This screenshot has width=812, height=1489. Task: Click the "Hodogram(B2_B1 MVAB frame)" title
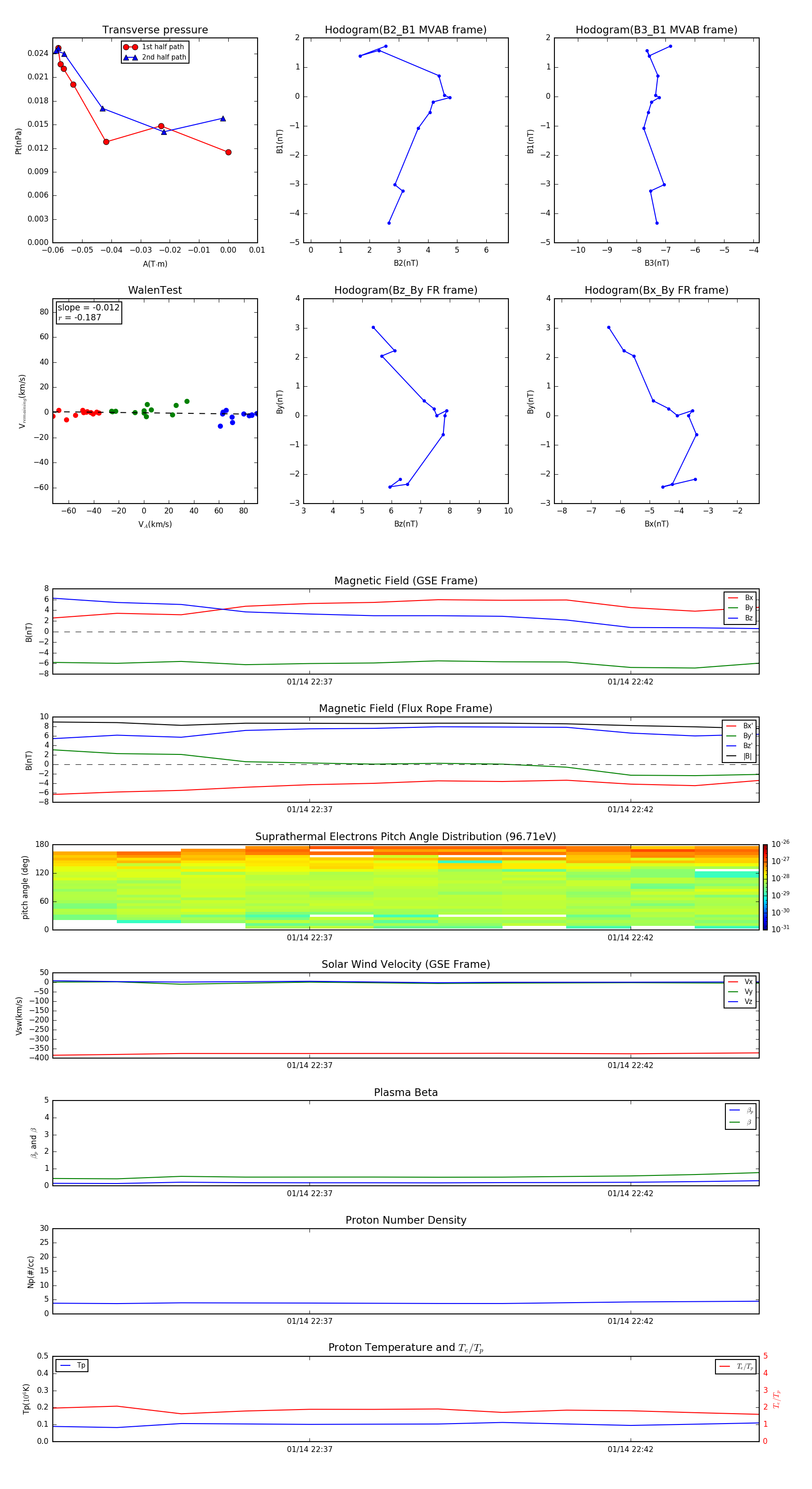point(406,30)
